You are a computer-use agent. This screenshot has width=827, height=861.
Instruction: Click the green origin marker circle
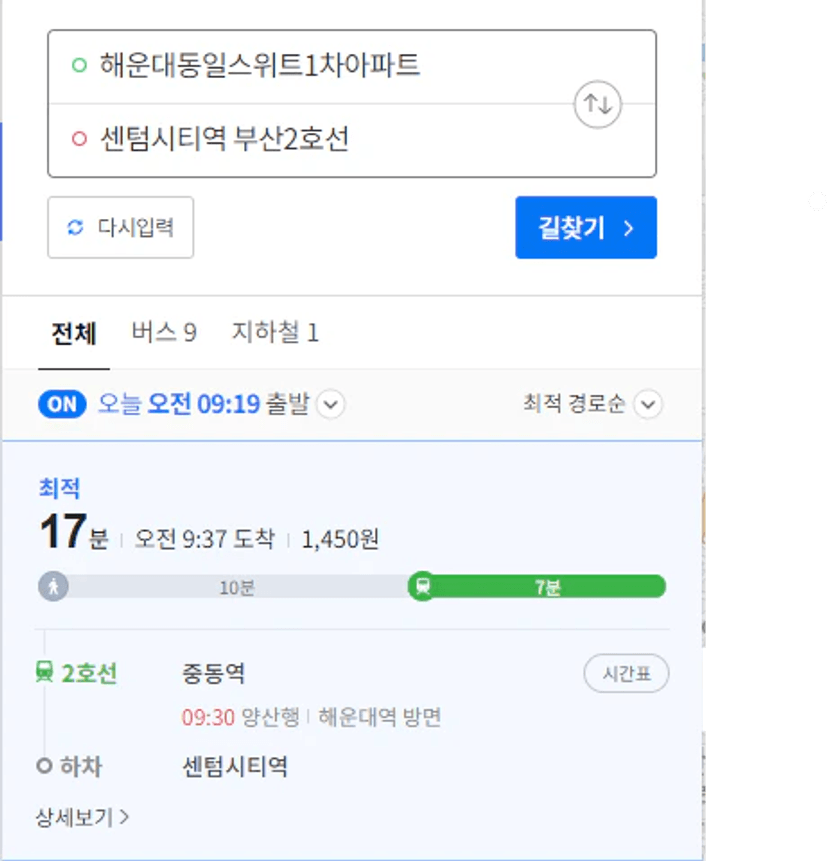pos(80,65)
